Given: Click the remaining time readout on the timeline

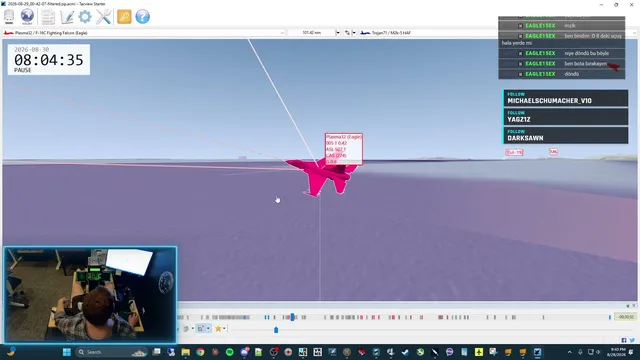Looking at the screenshot, I should 626,317.
